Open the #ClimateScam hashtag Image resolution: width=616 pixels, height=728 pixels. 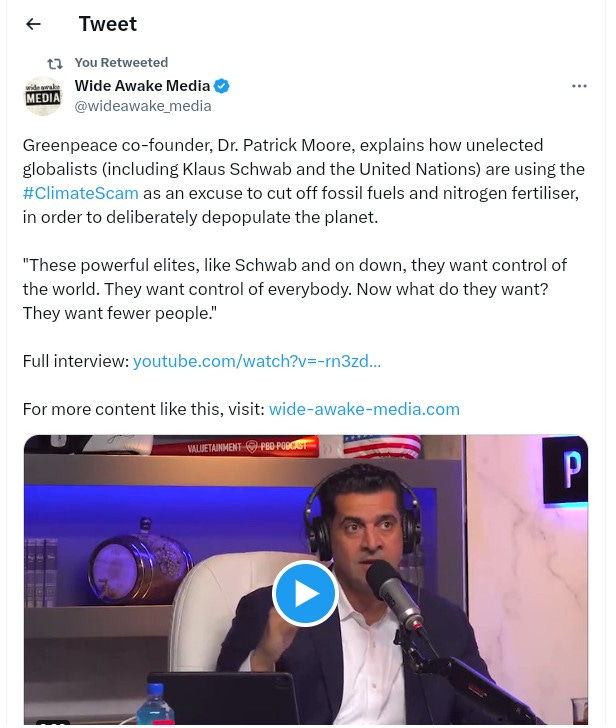pos(81,193)
